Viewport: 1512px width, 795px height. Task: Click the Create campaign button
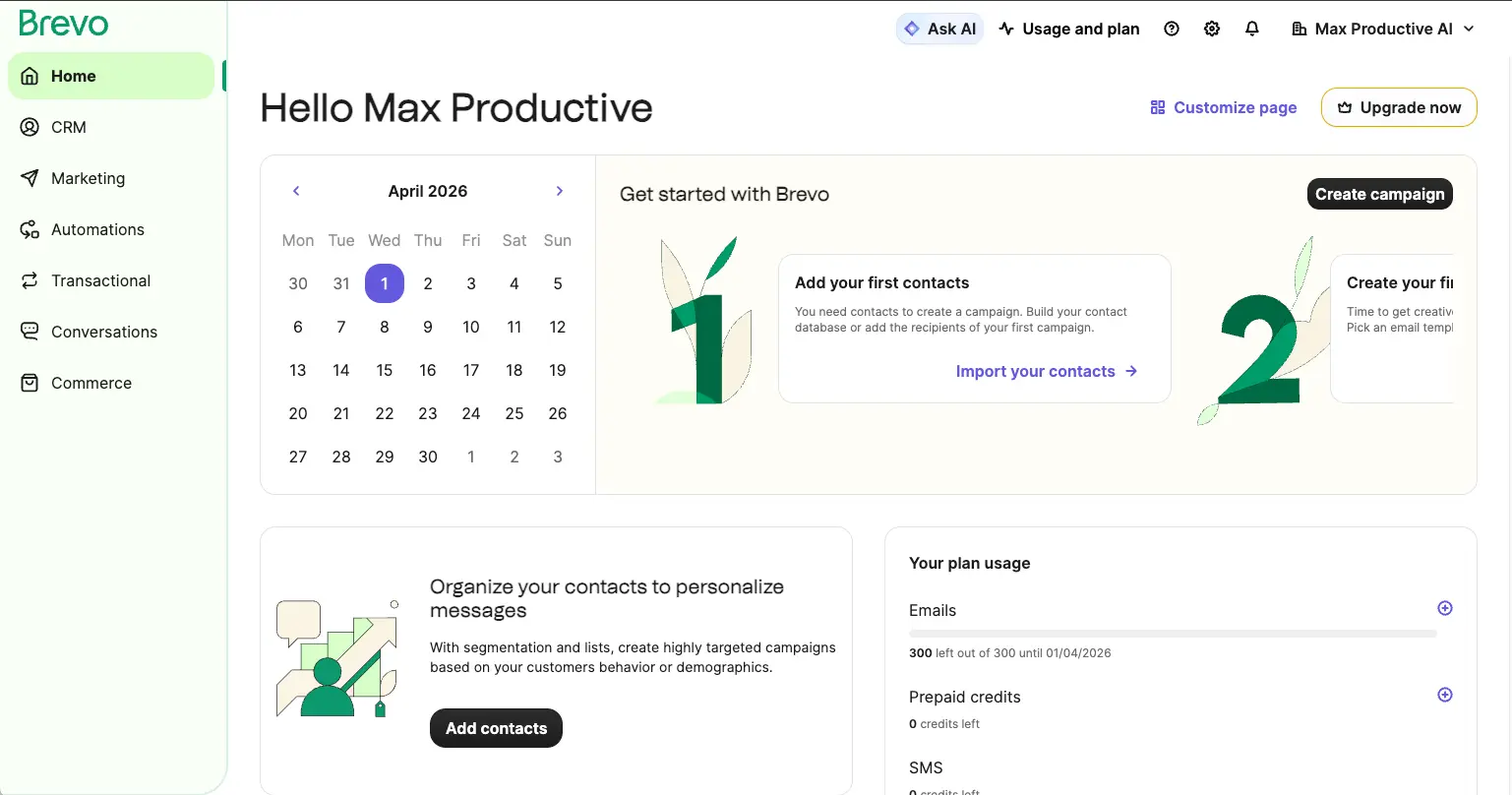tap(1379, 194)
